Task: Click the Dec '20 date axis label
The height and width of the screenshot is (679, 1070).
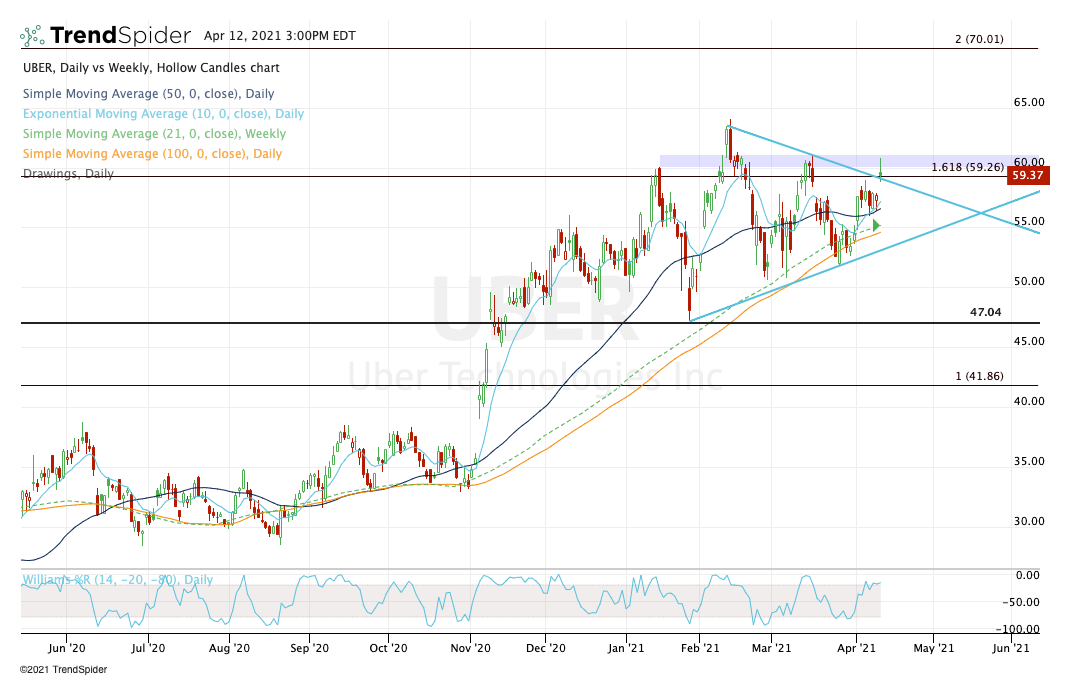Action: click(x=546, y=648)
